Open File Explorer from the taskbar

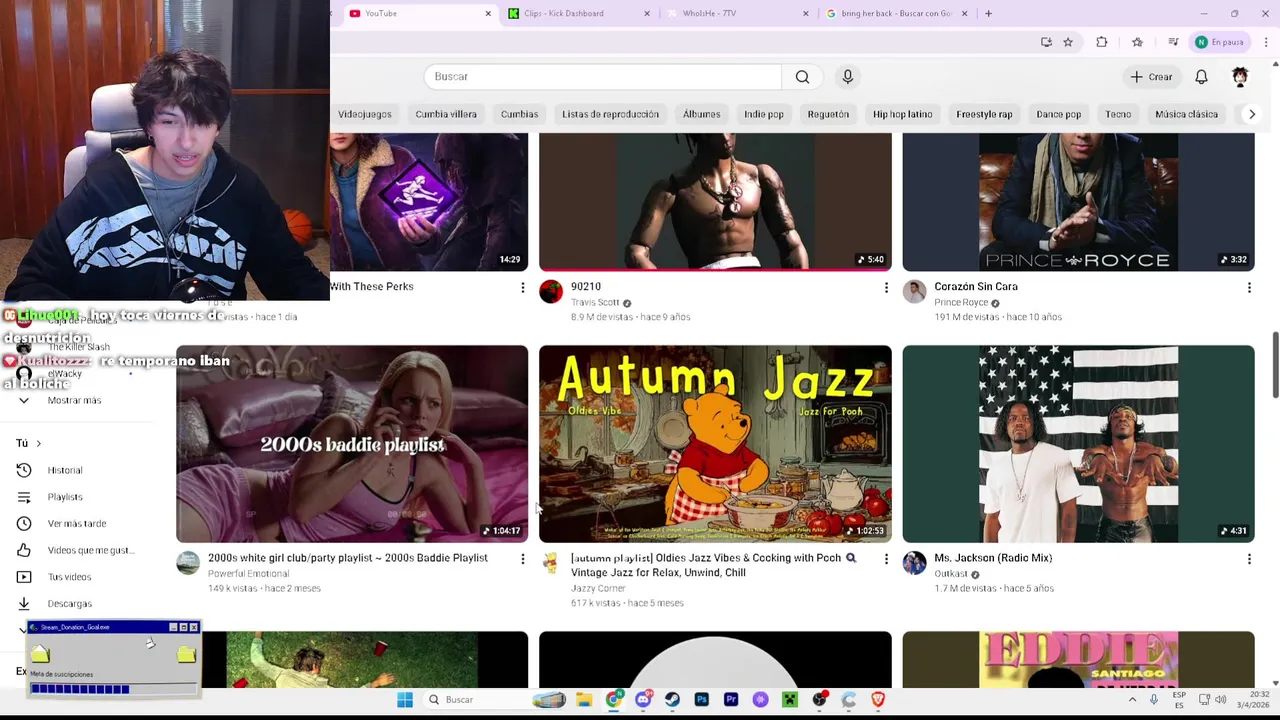584,700
